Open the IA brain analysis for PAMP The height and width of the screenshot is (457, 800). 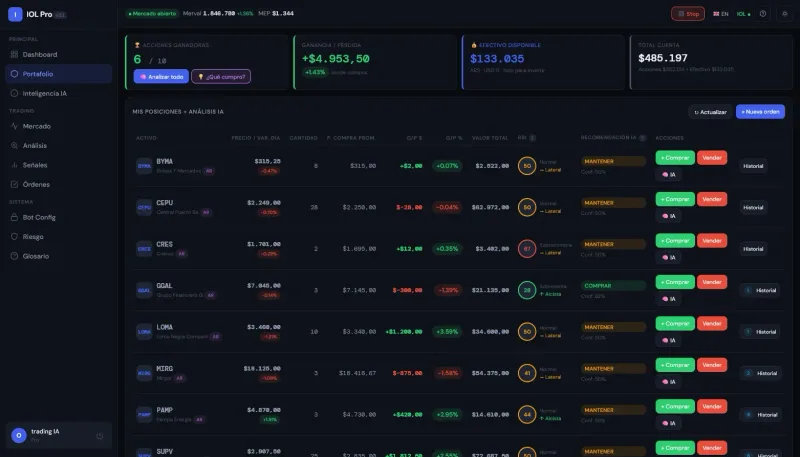[668, 423]
